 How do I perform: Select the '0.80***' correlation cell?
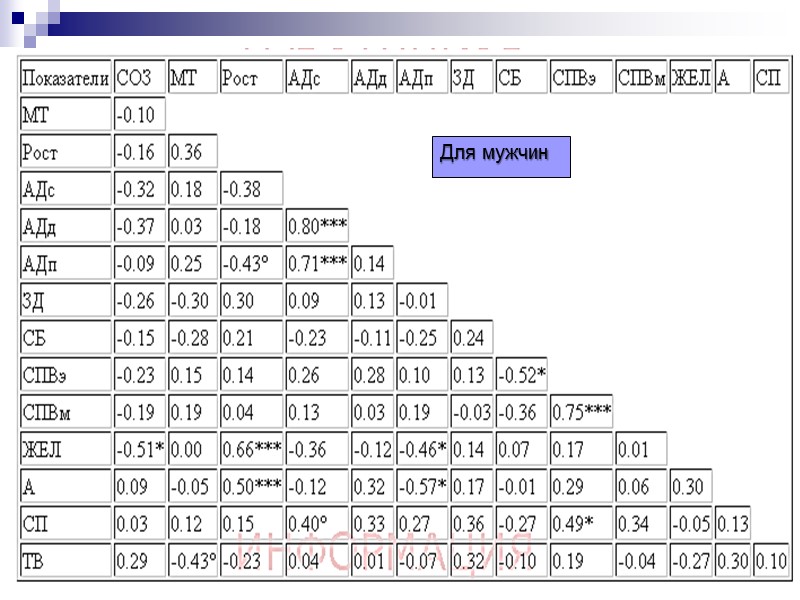point(317,226)
